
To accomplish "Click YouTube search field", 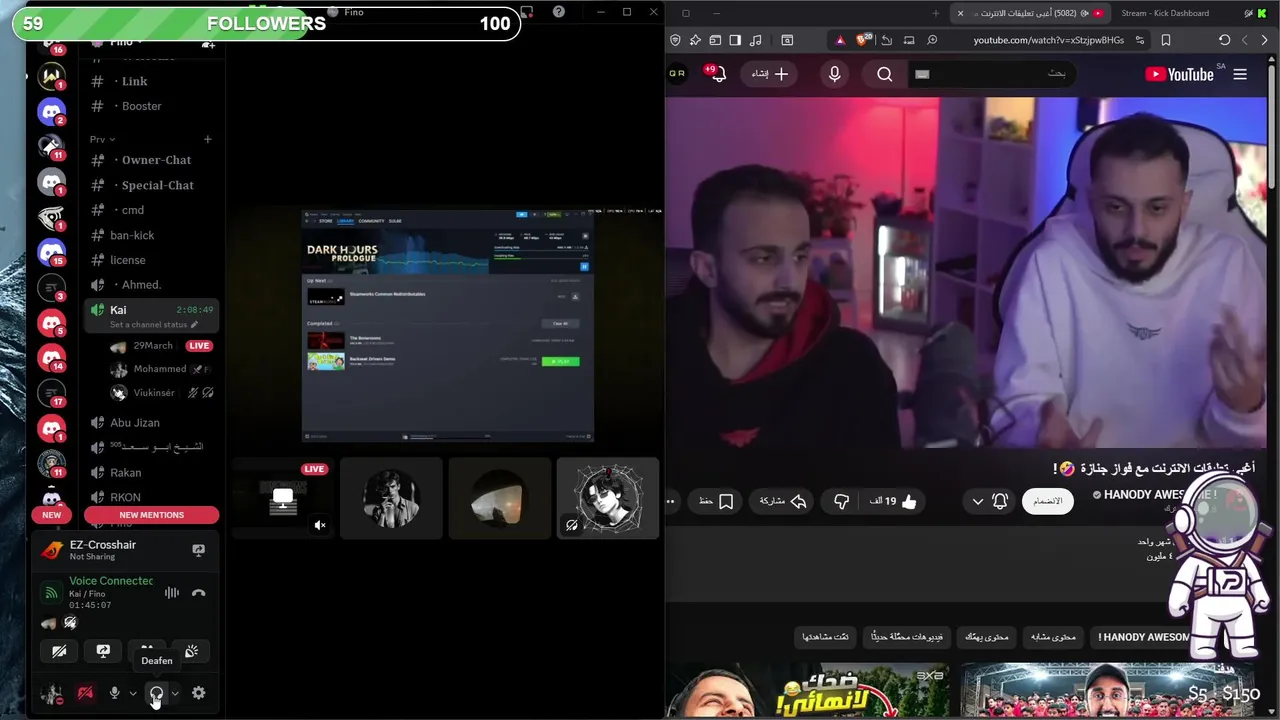I will [x=990, y=74].
